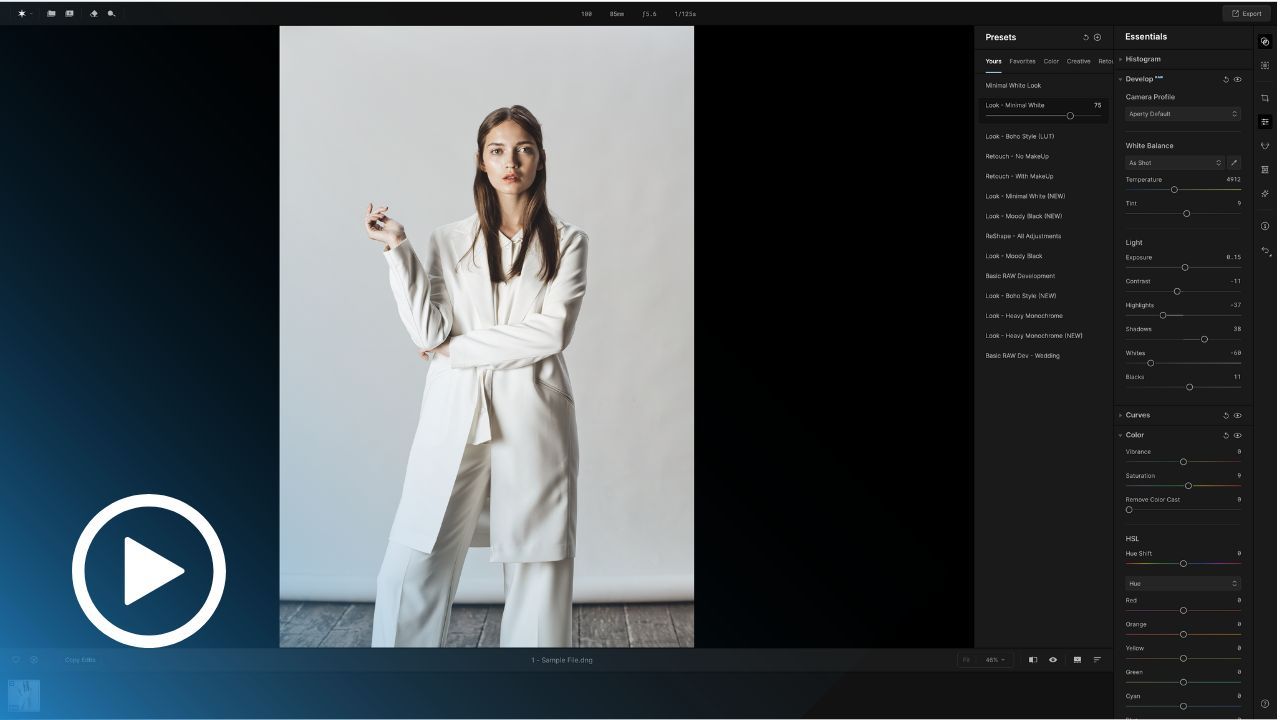1280x720 pixels.
Task: Expand the Histogram section
Action: click(x=1143, y=59)
